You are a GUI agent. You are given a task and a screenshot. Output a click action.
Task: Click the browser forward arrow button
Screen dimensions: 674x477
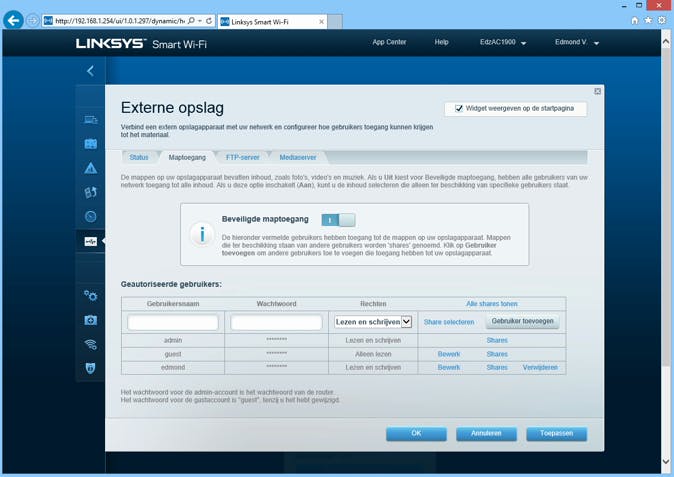33,21
